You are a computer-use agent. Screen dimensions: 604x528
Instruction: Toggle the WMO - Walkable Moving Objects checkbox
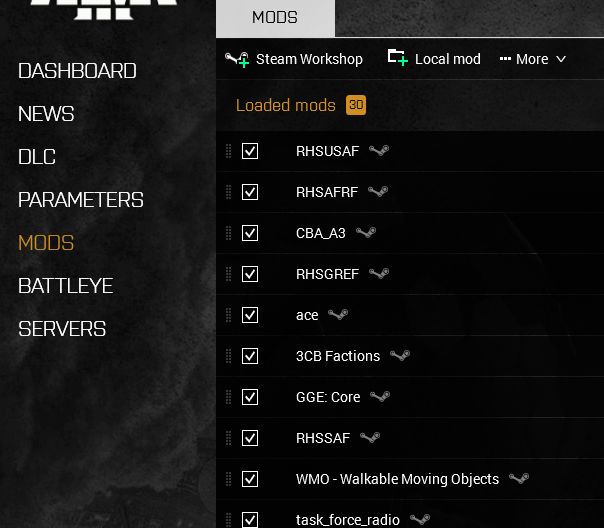pyautogui.click(x=250, y=479)
